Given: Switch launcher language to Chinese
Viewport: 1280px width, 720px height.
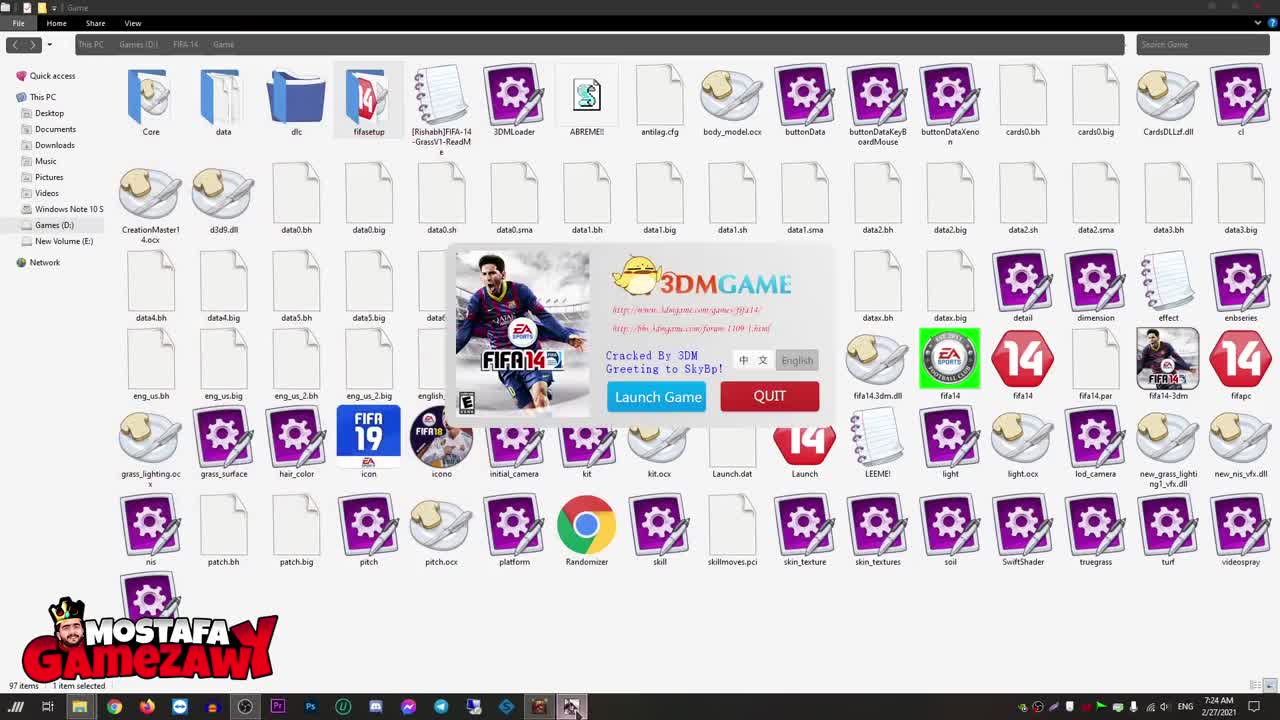Looking at the screenshot, I should 753,360.
